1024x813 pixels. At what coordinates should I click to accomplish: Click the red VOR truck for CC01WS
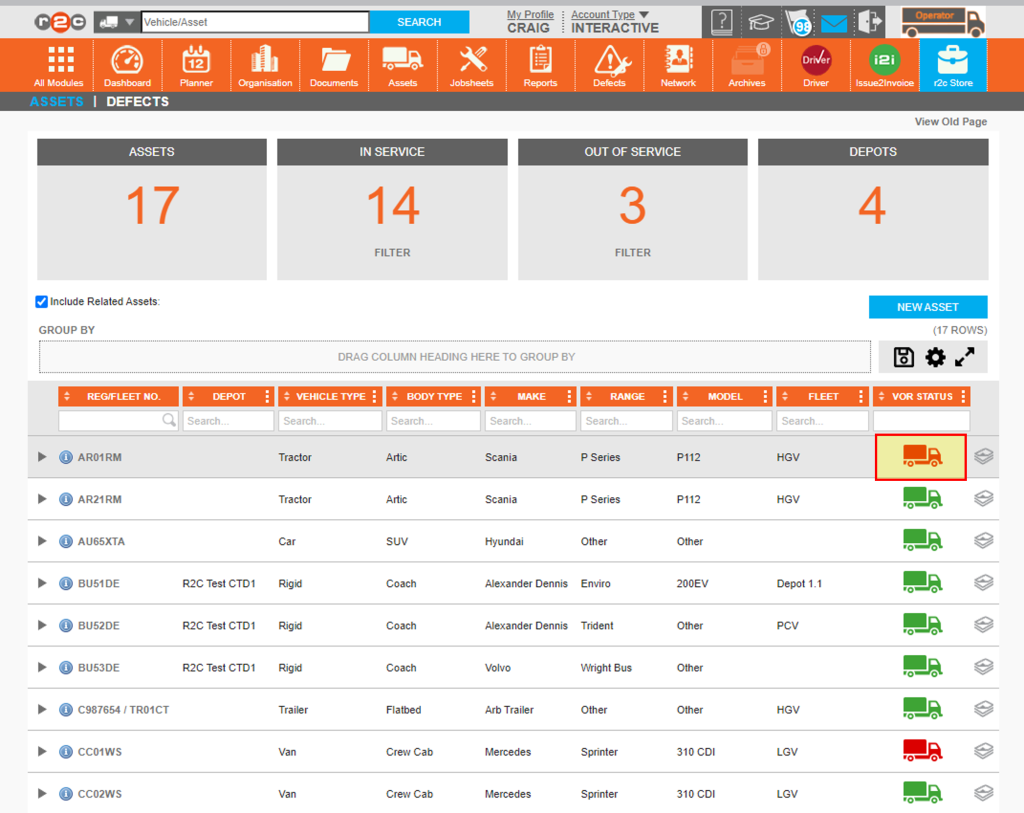tap(922, 750)
